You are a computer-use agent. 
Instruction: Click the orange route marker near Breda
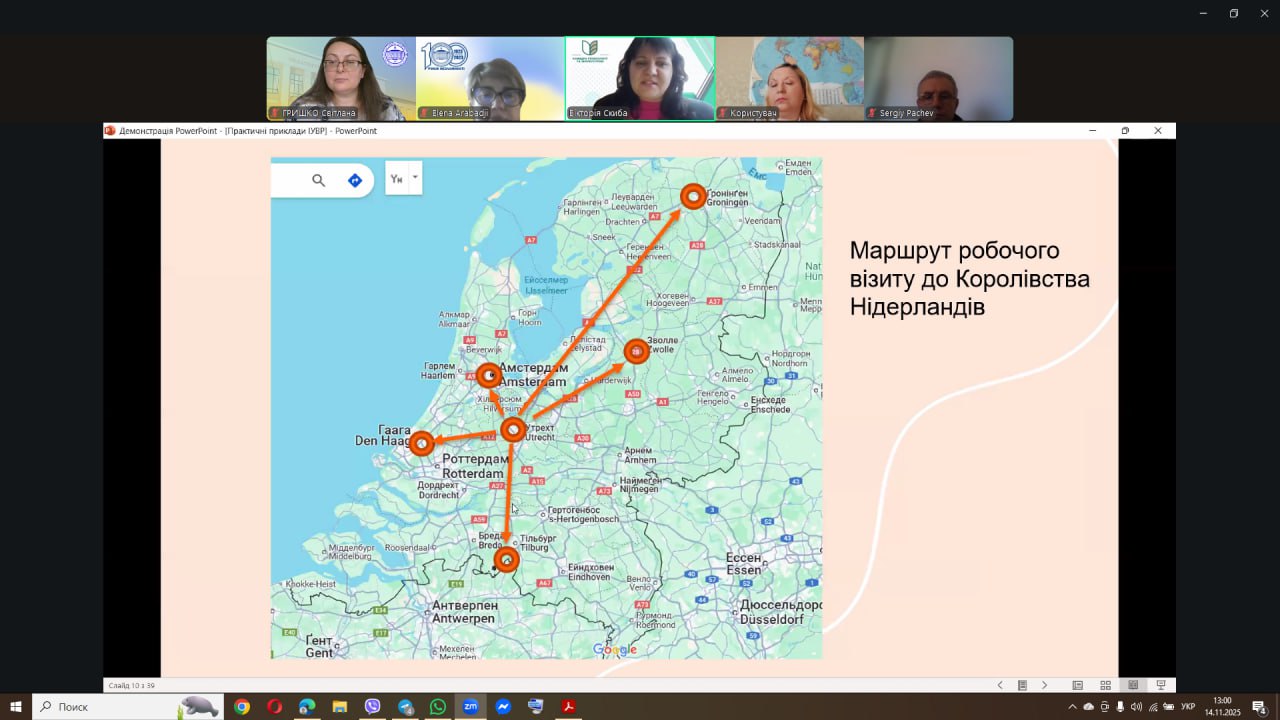click(x=507, y=560)
